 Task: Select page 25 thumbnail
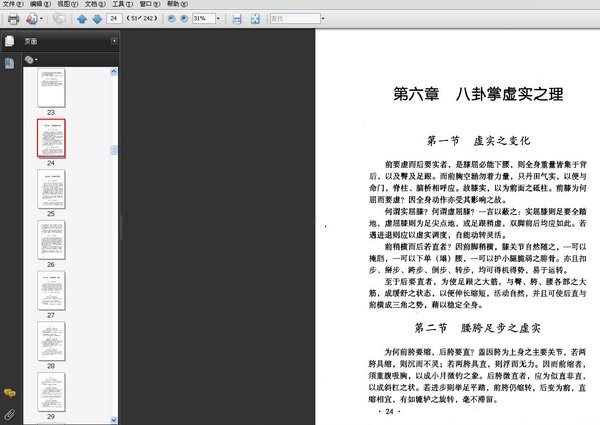51,189
